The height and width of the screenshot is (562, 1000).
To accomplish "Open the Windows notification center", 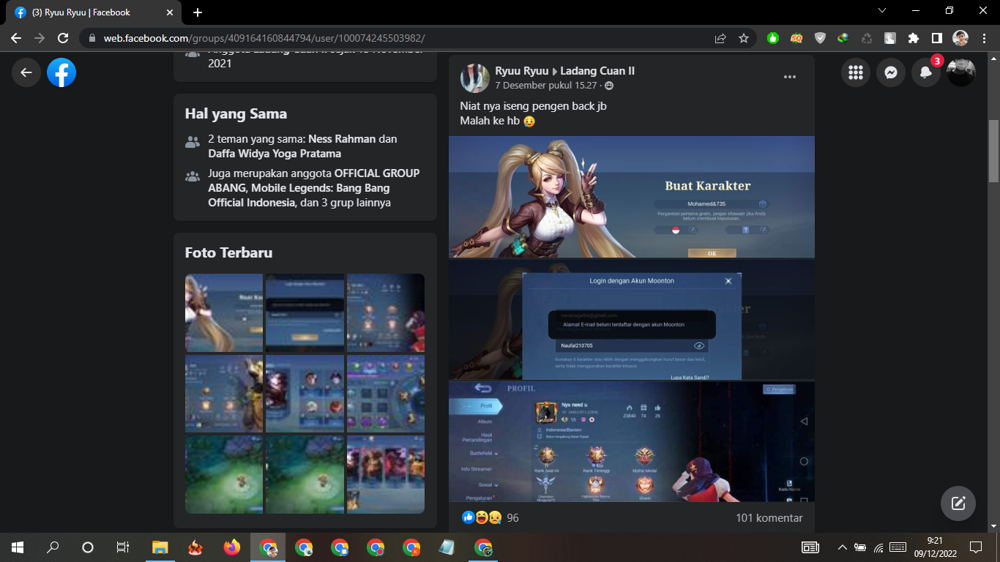I will [x=976, y=547].
